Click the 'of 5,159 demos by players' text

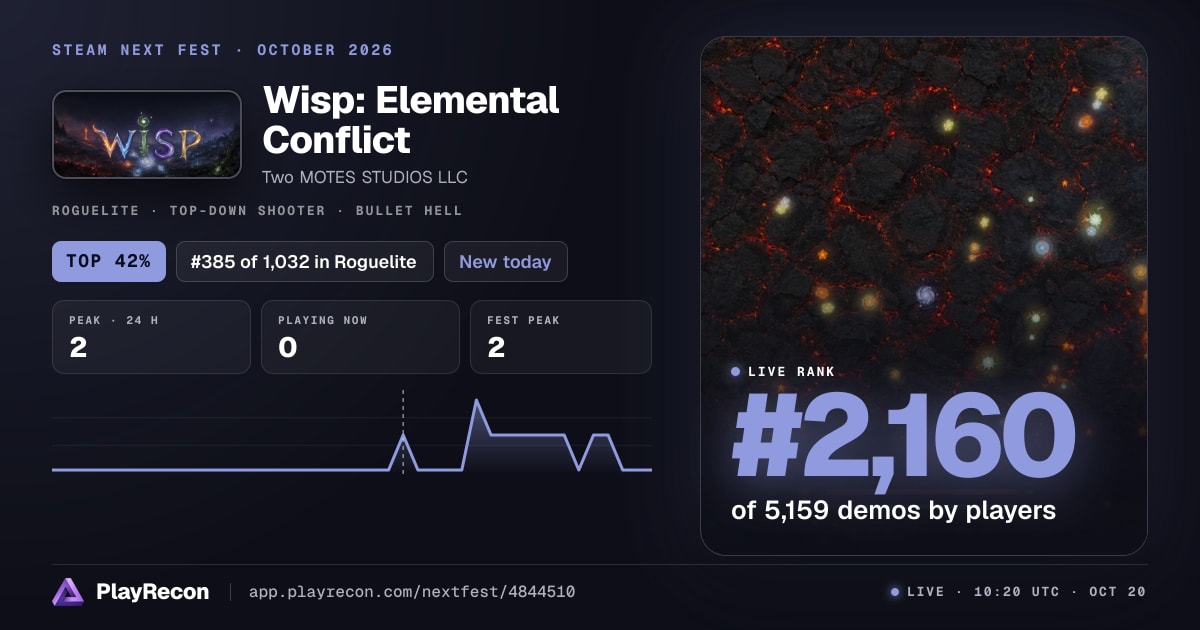click(x=894, y=510)
